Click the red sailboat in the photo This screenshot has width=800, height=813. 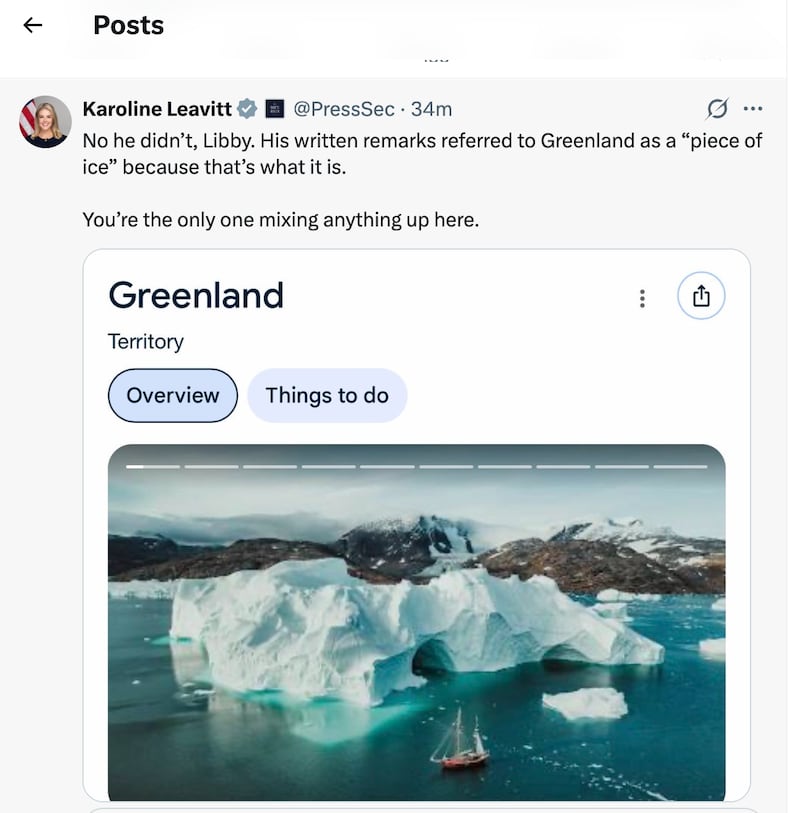click(461, 747)
